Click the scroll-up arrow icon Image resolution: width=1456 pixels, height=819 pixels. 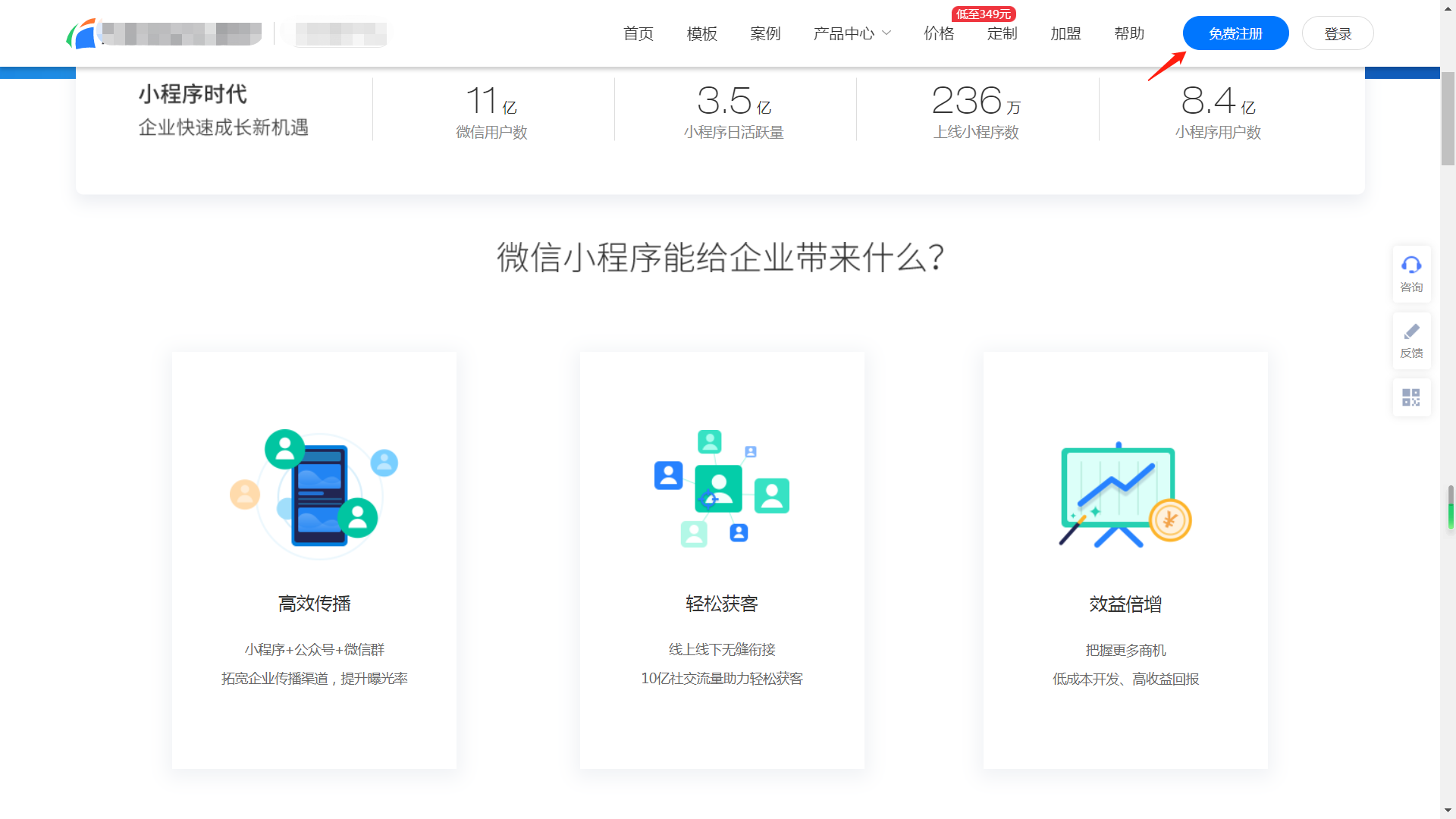coord(1447,10)
